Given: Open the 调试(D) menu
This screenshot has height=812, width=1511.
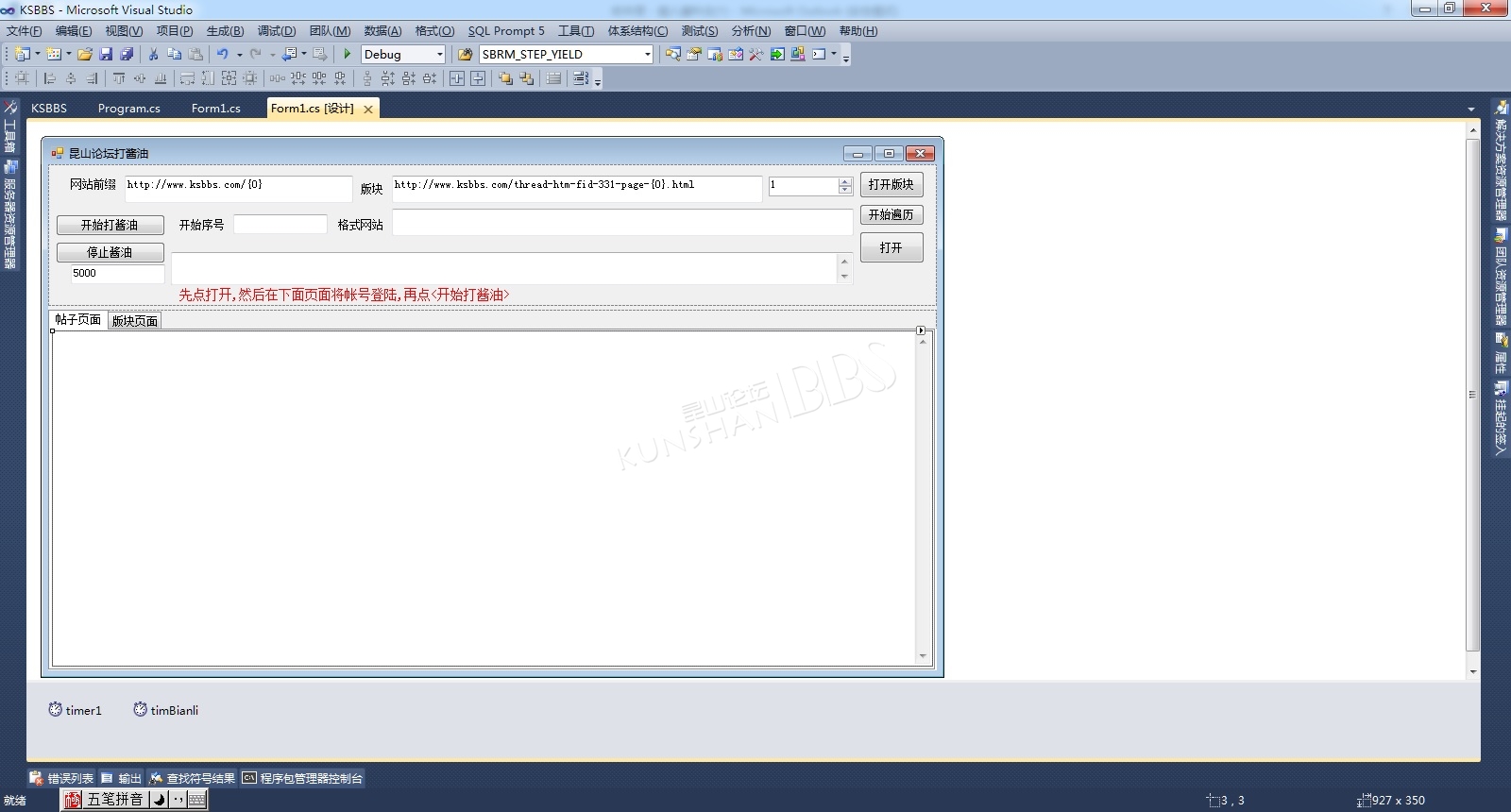Looking at the screenshot, I should (277, 31).
